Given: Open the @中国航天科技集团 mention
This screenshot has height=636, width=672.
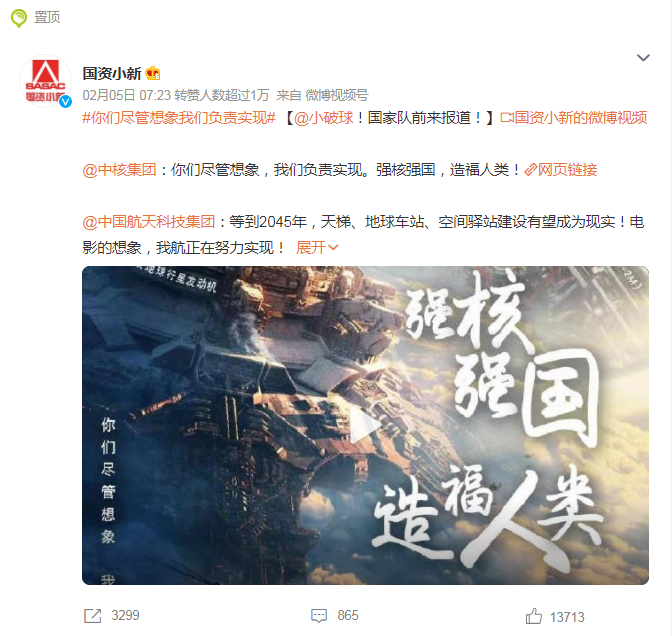Looking at the screenshot, I should tap(149, 222).
